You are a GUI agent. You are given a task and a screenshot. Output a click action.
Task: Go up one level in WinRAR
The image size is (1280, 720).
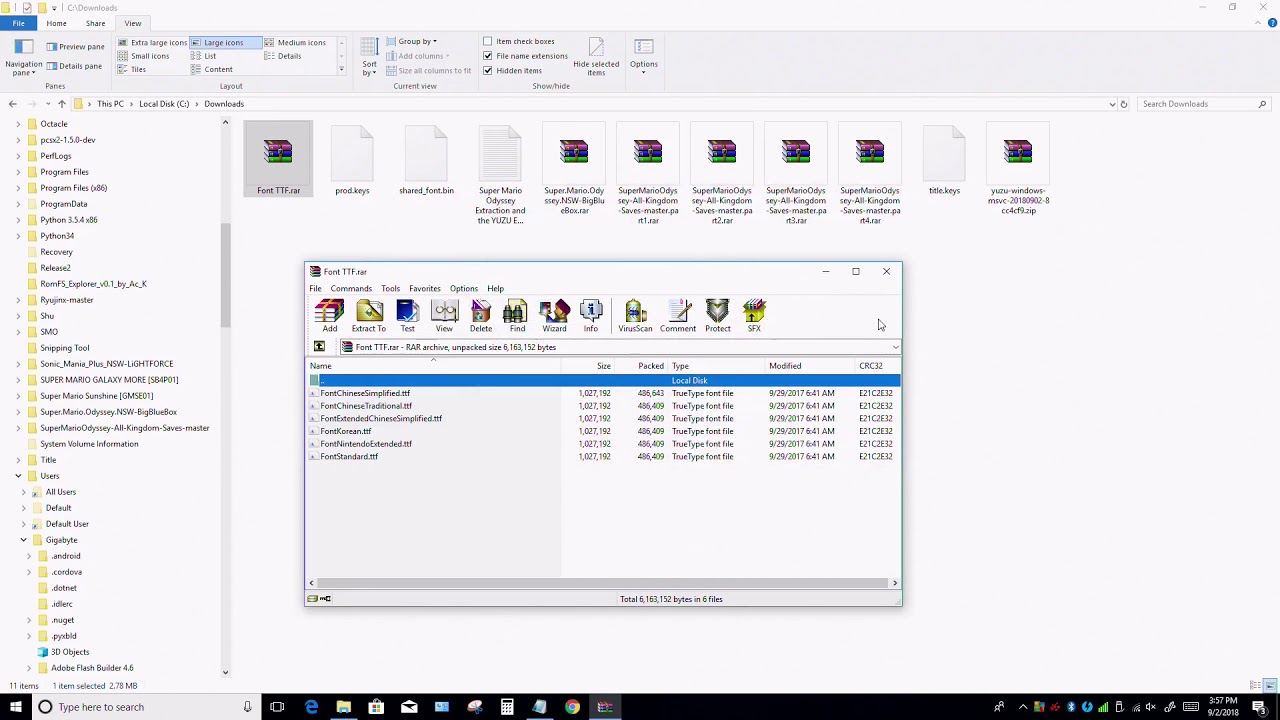point(320,347)
